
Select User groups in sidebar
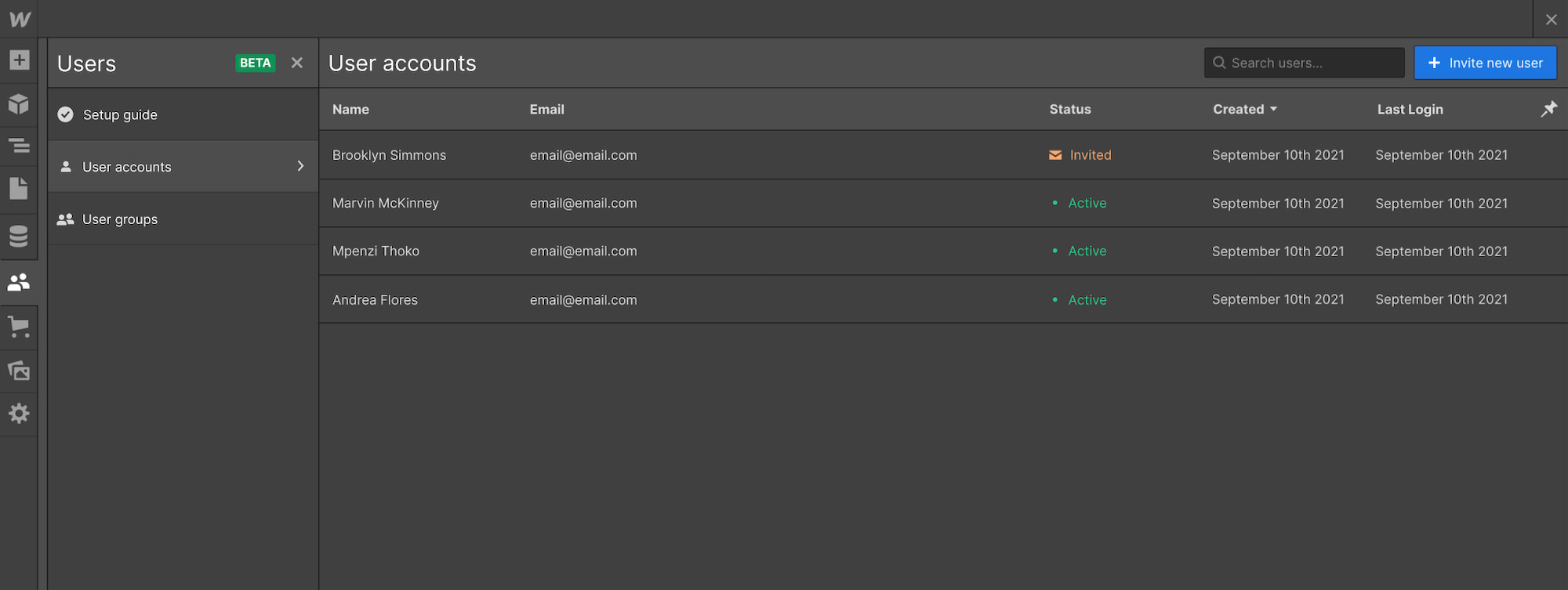pyautogui.click(x=183, y=219)
